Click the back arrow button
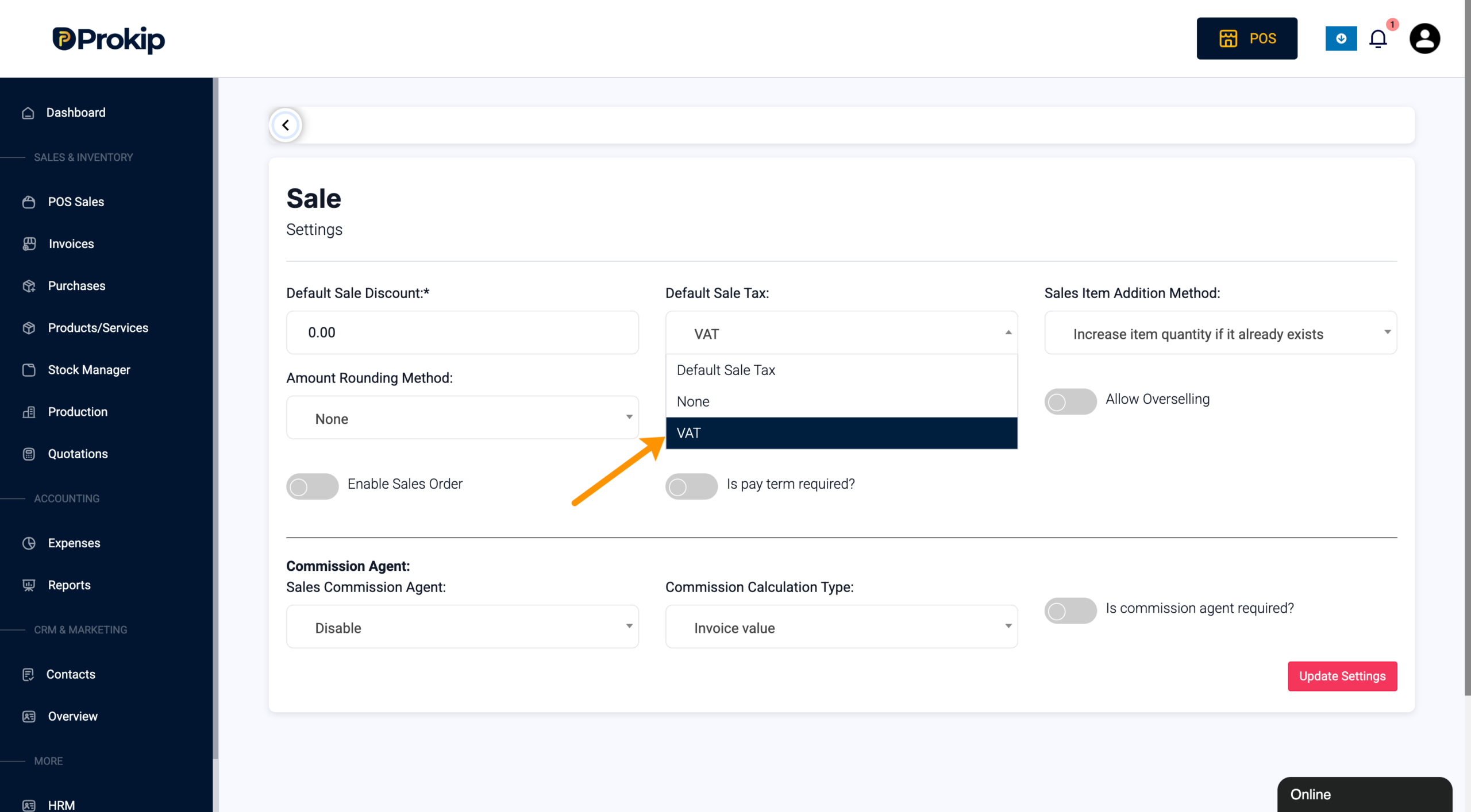 click(x=286, y=125)
